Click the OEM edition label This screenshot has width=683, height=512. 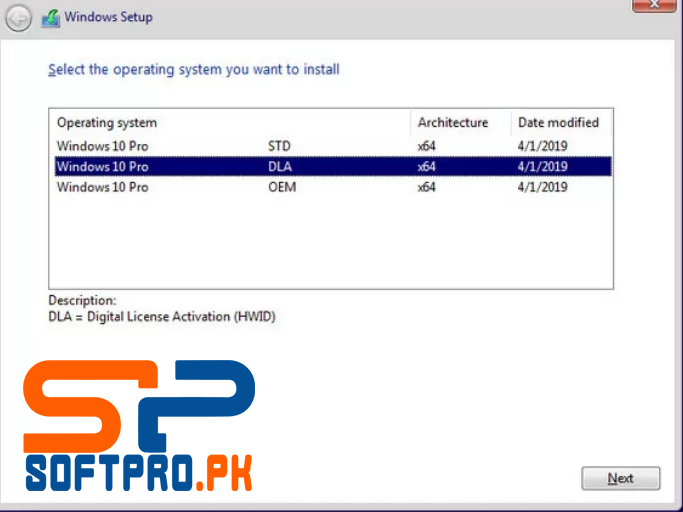click(282, 187)
